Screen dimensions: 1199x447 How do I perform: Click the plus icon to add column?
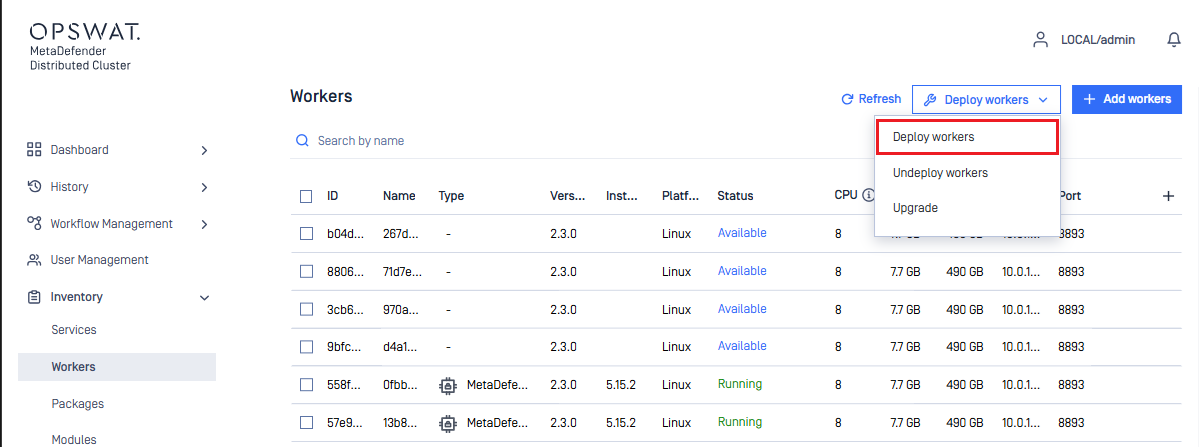pos(1168,196)
